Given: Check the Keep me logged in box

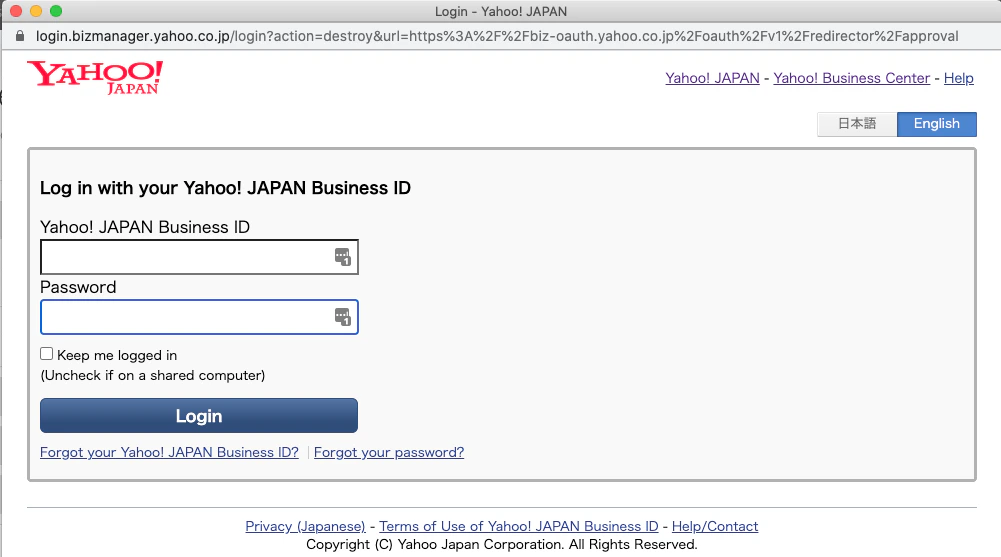Looking at the screenshot, I should pos(47,354).
